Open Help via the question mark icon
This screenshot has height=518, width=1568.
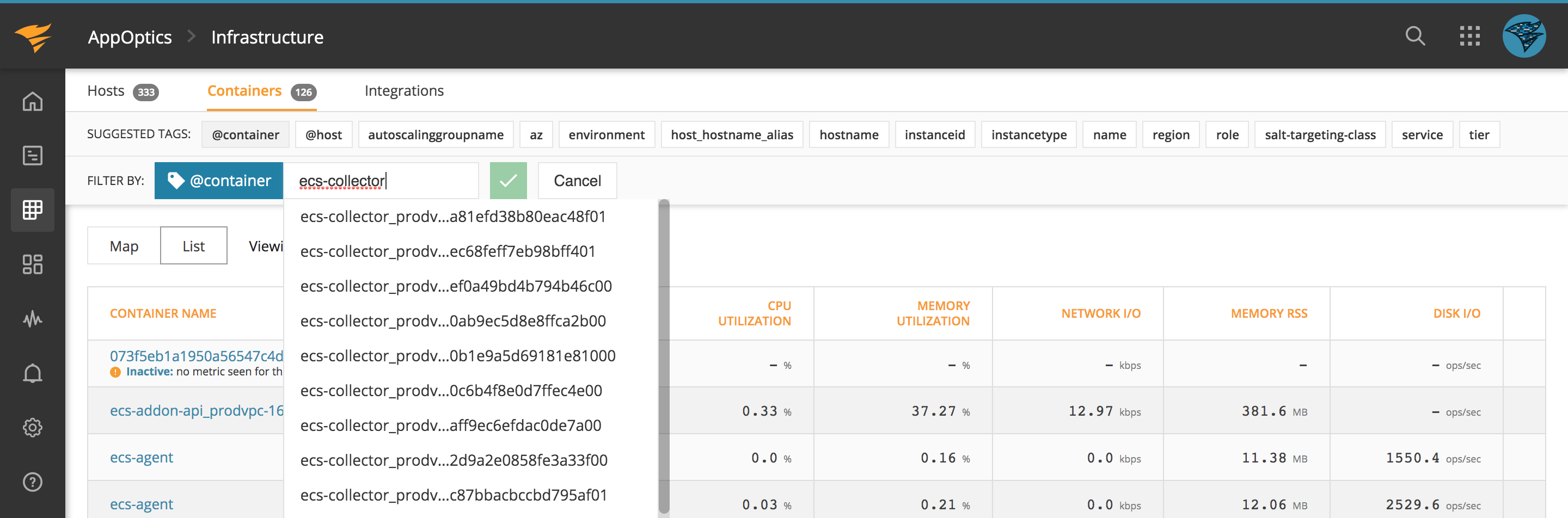point(32,482)
